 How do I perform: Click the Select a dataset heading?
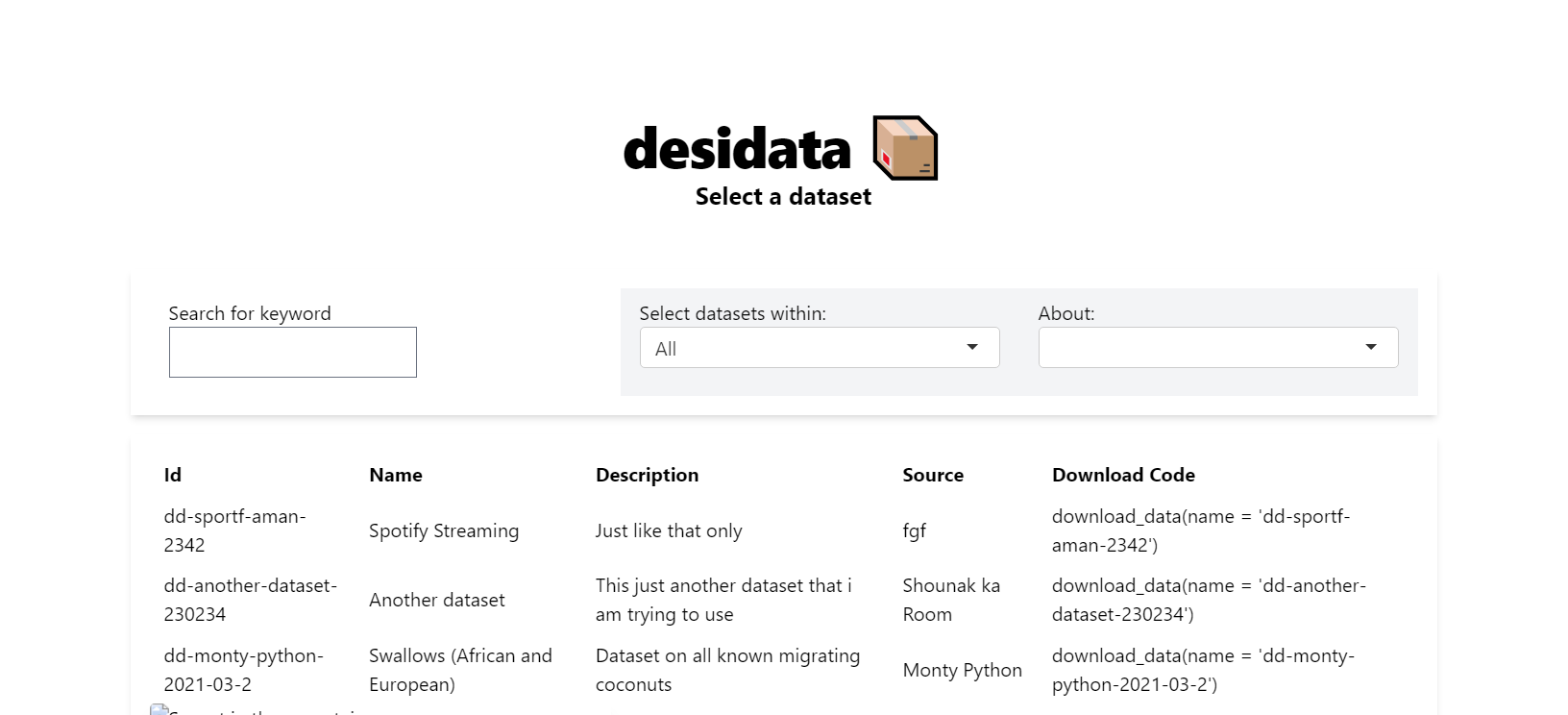pyautogui.click(x=783, y=197)
